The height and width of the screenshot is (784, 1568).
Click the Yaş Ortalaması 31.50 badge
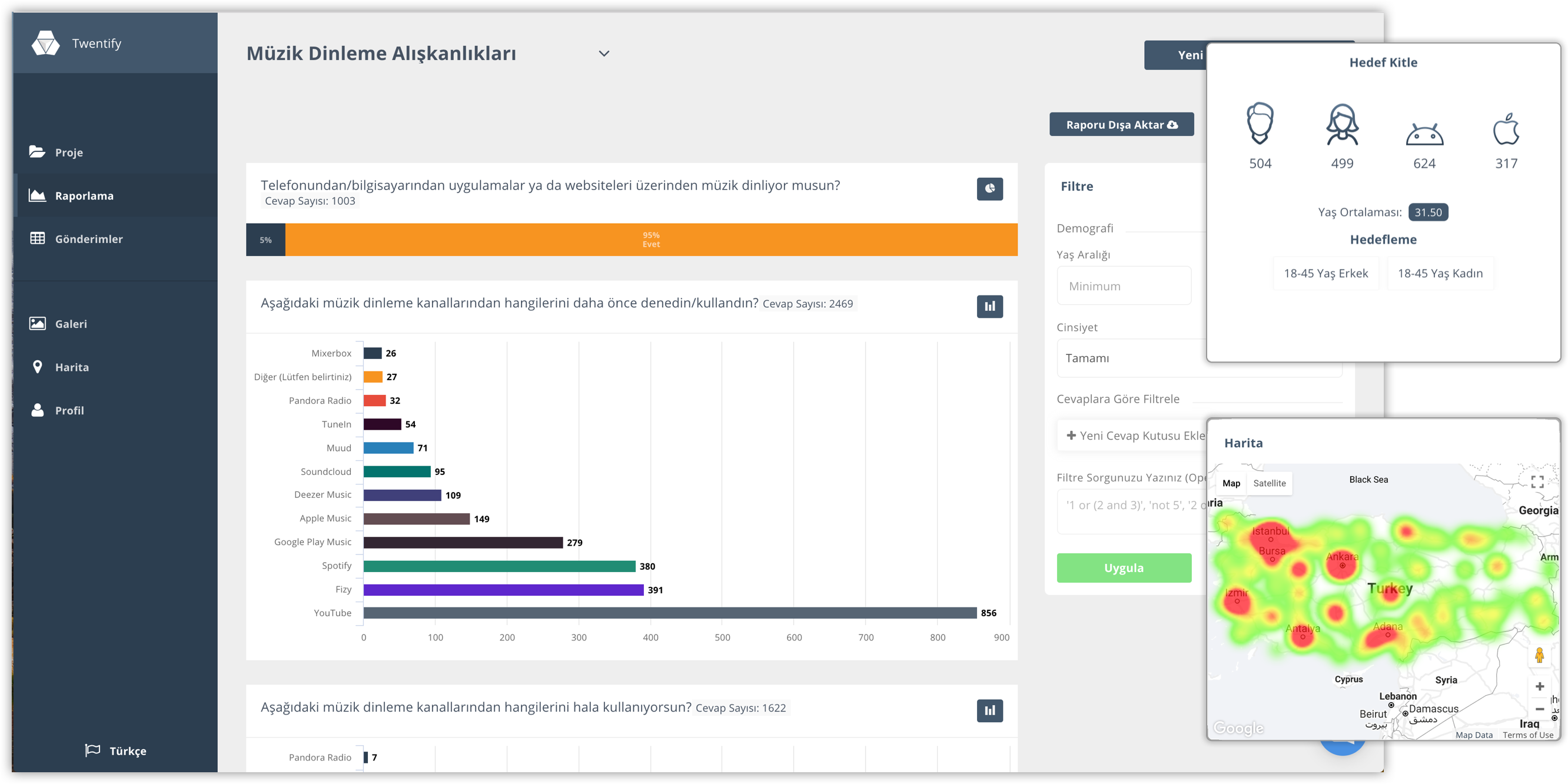[1427, 212]
